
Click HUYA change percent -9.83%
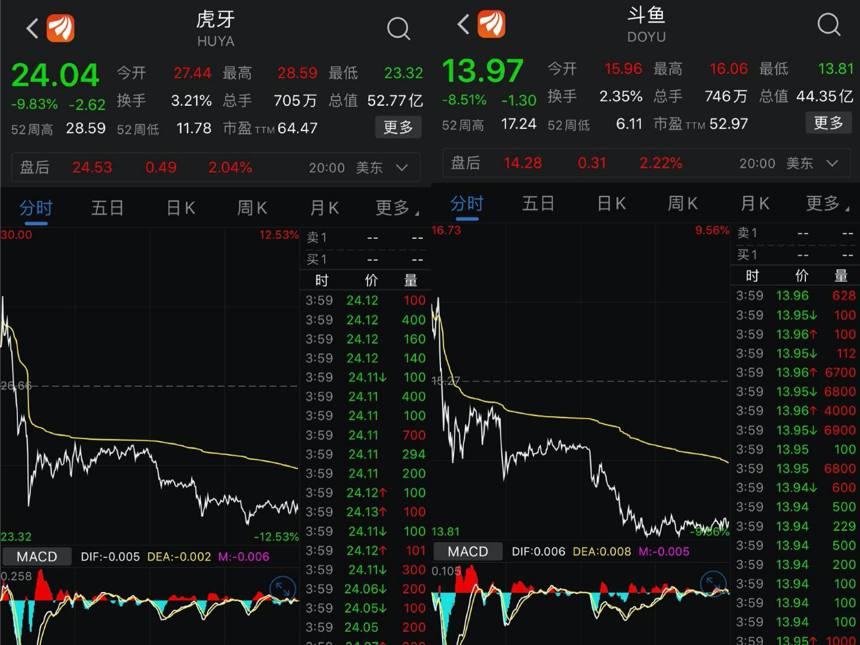point(34,104)
